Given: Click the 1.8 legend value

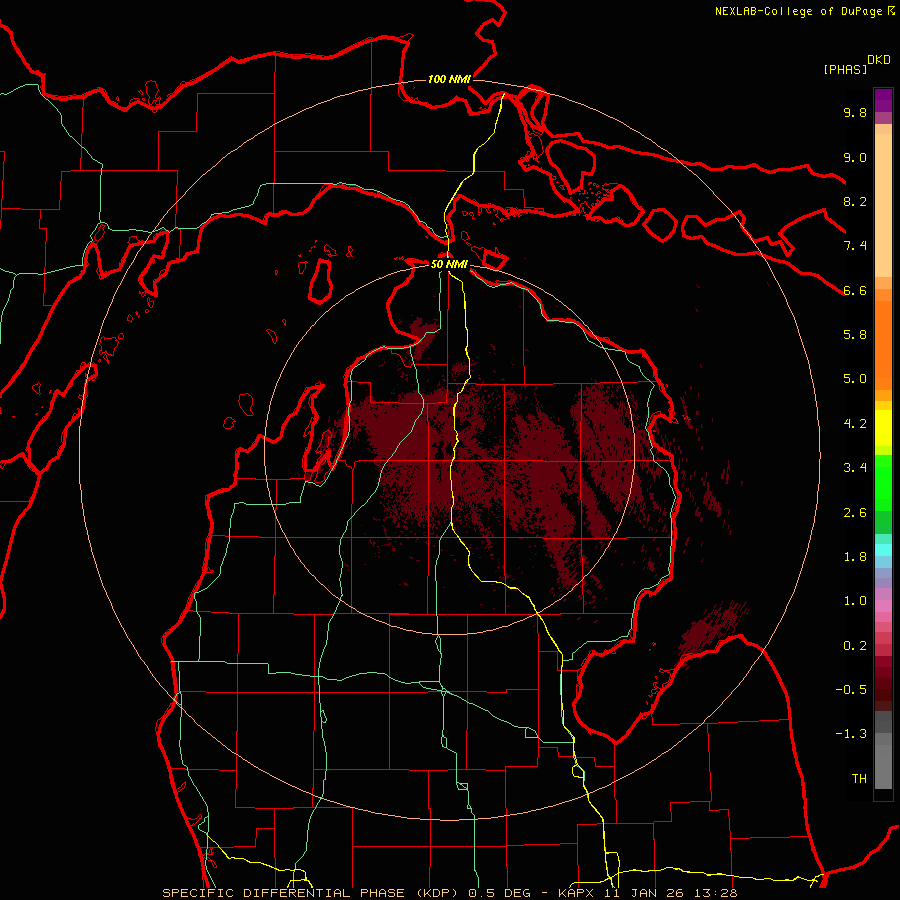Looking at the screenshot, I should click(855, 557).
